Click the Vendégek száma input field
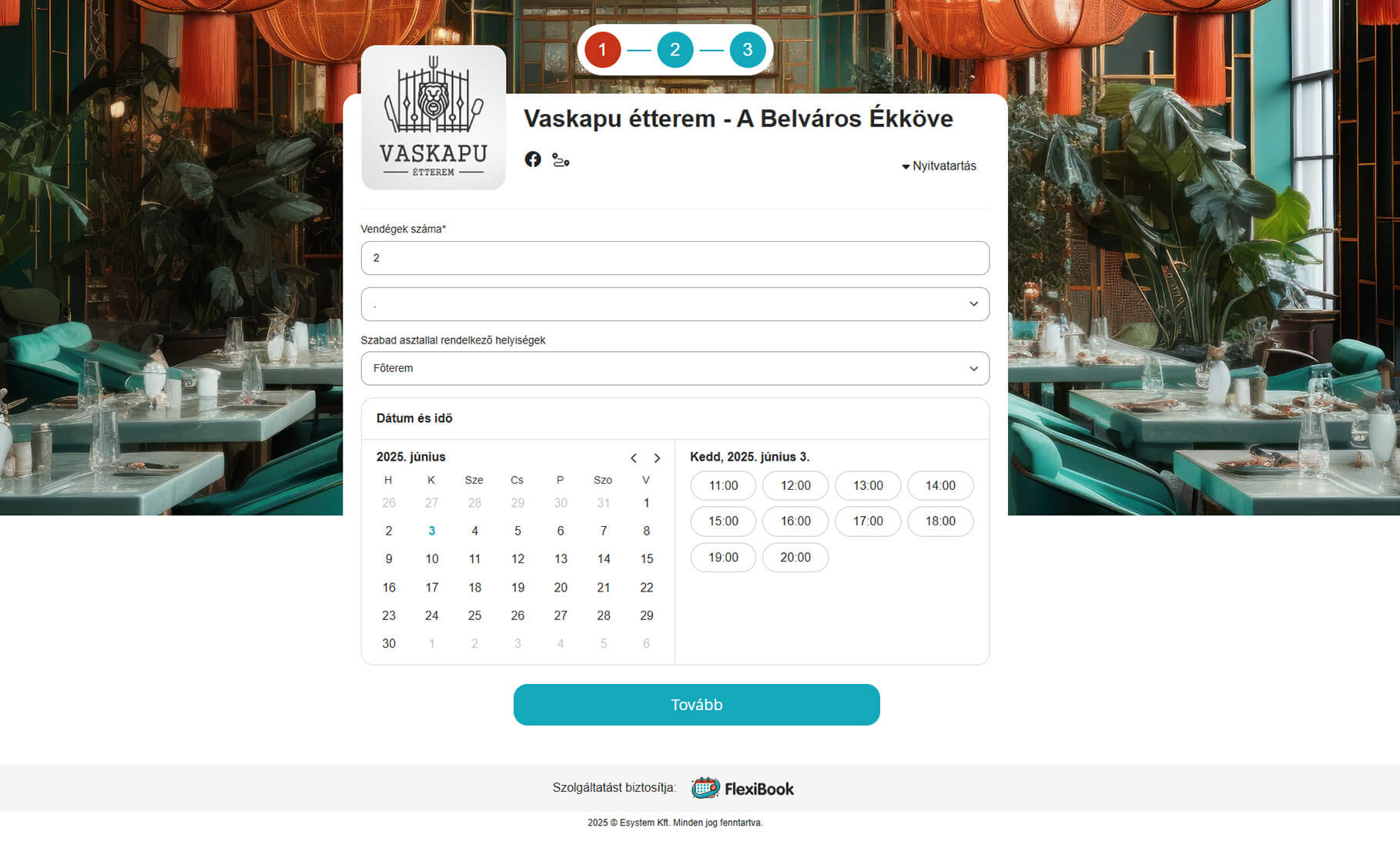This screenshot has height=848, width=1400. click(x=675, y=258)
